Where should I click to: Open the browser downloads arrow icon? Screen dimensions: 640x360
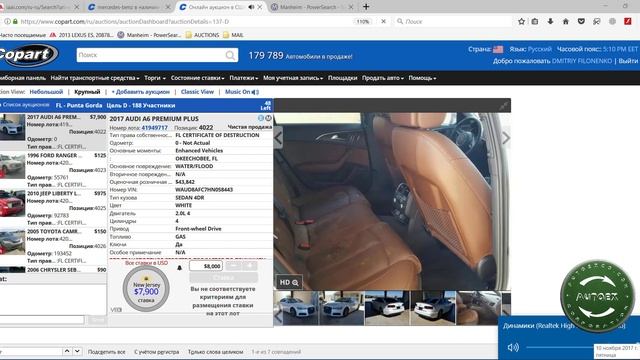click(550, 21)
